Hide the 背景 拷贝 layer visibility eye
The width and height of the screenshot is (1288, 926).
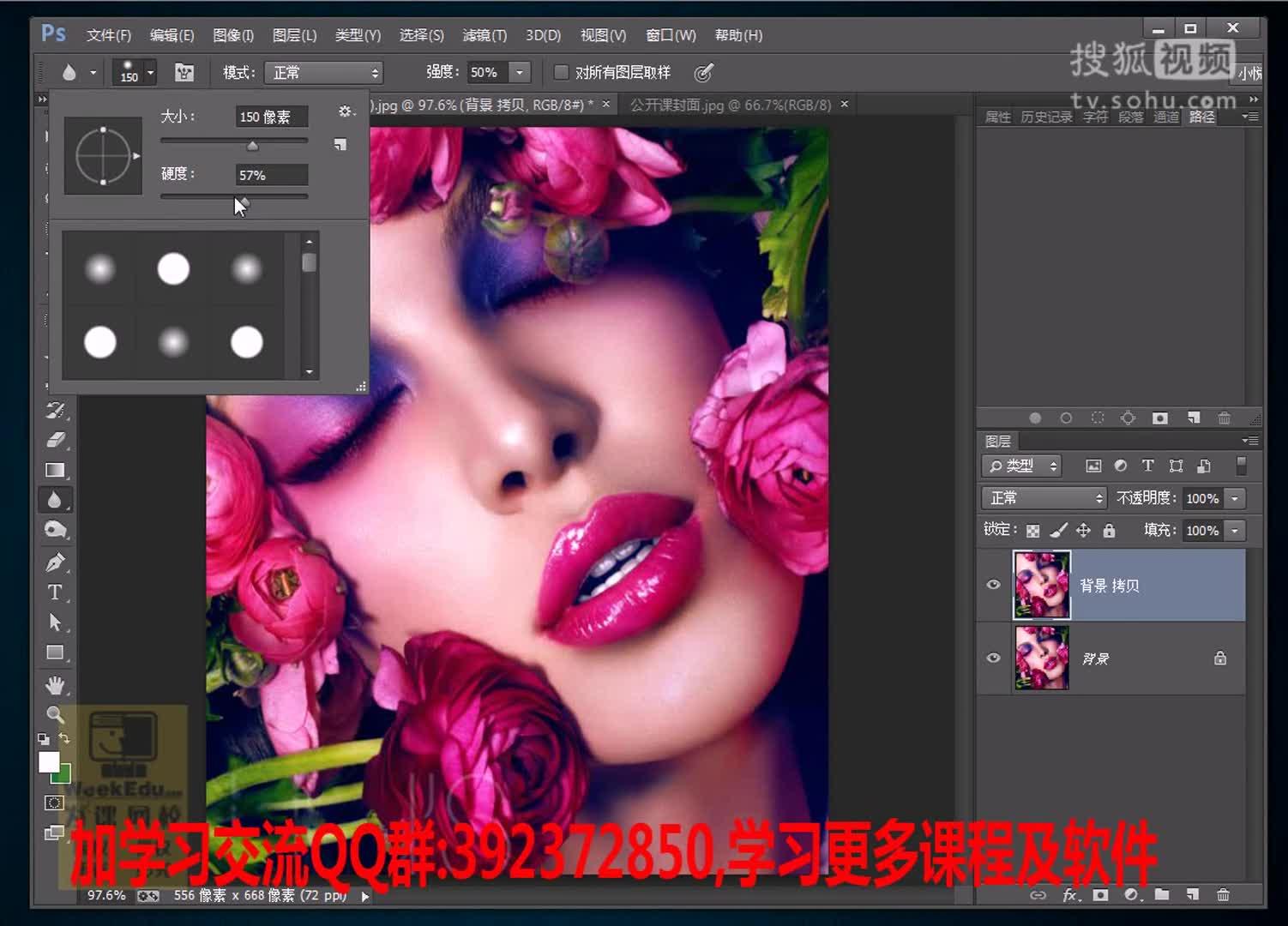tap(993, 585)
